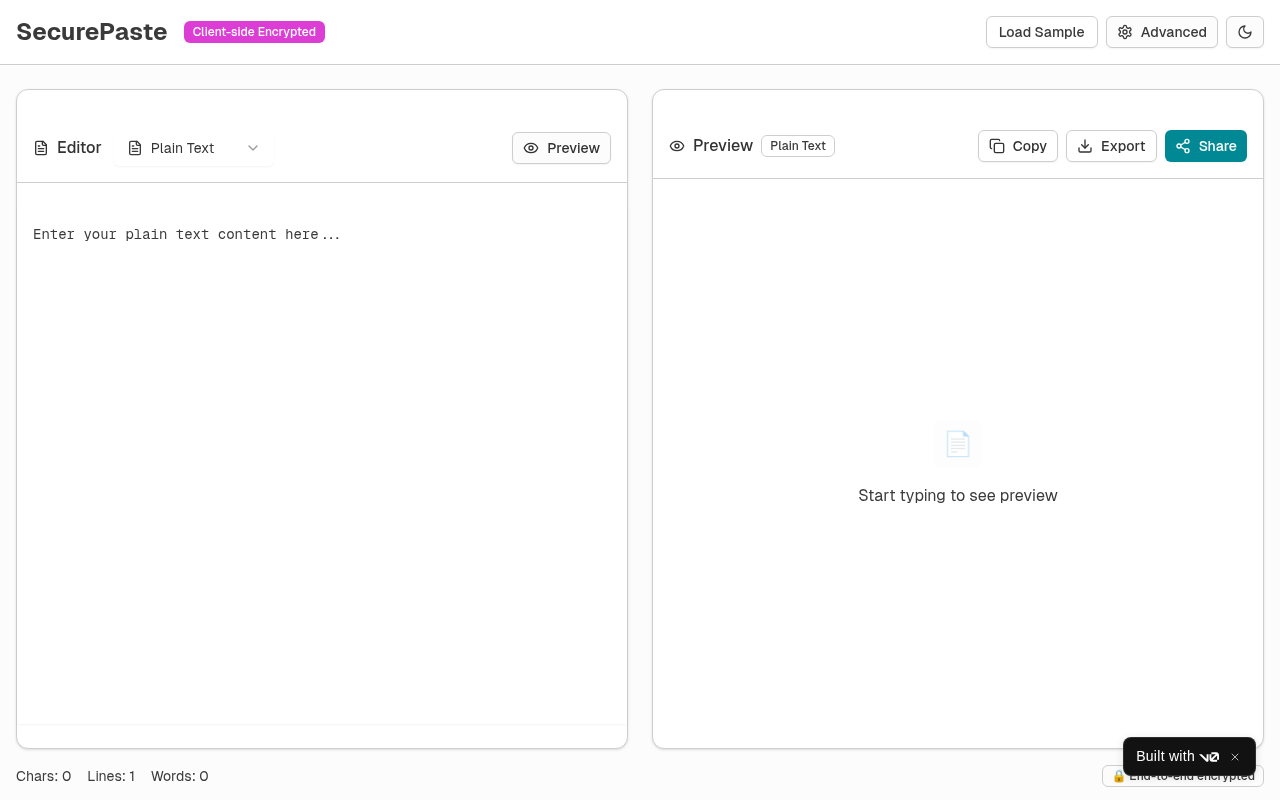Close the Built with v0 banner
The width and height of the screenshot is (1280, 800).
[1235, 757]
